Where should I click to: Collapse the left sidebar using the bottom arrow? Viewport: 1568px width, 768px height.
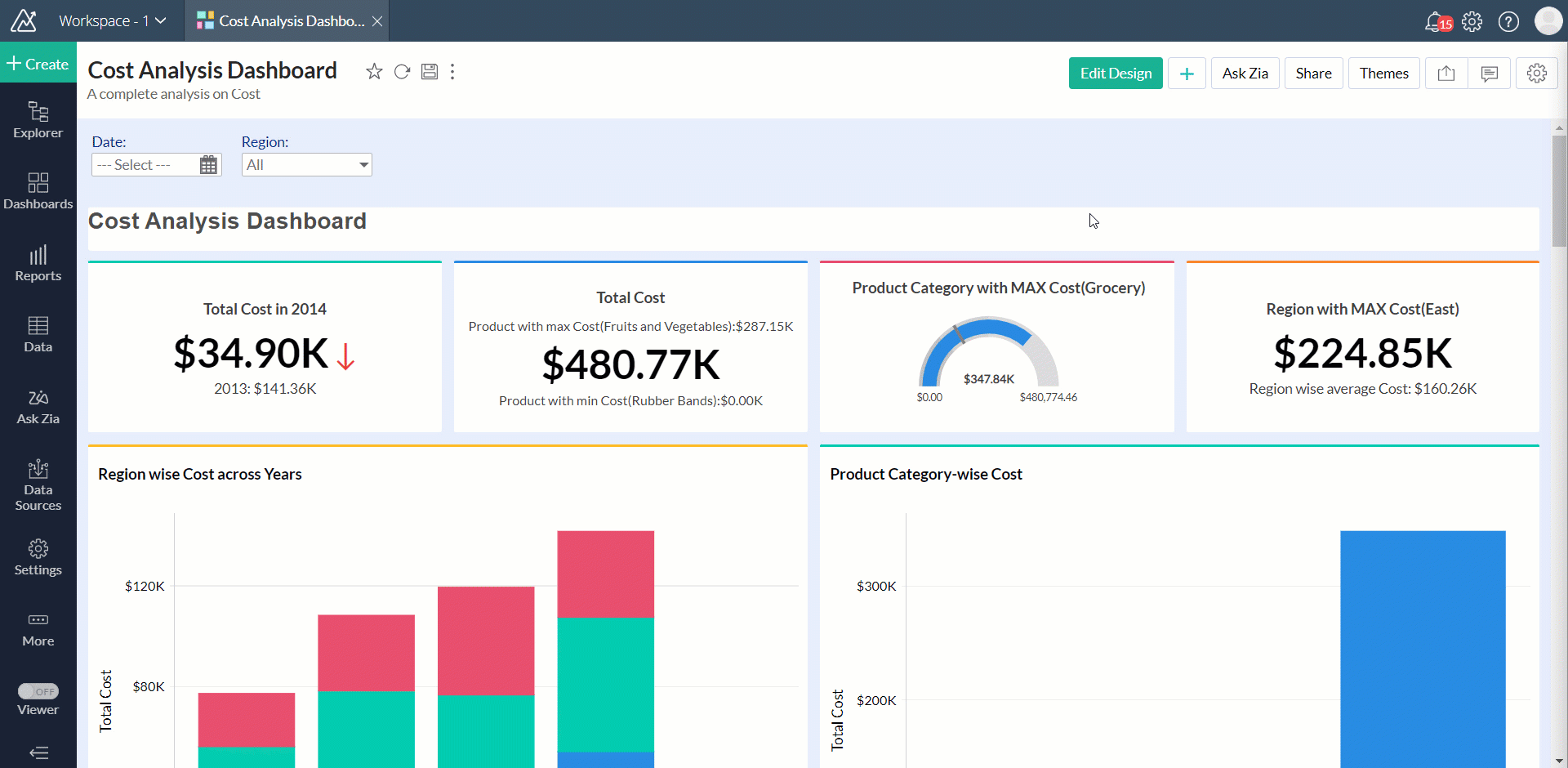pyautogui.click(x=38, y=752)
